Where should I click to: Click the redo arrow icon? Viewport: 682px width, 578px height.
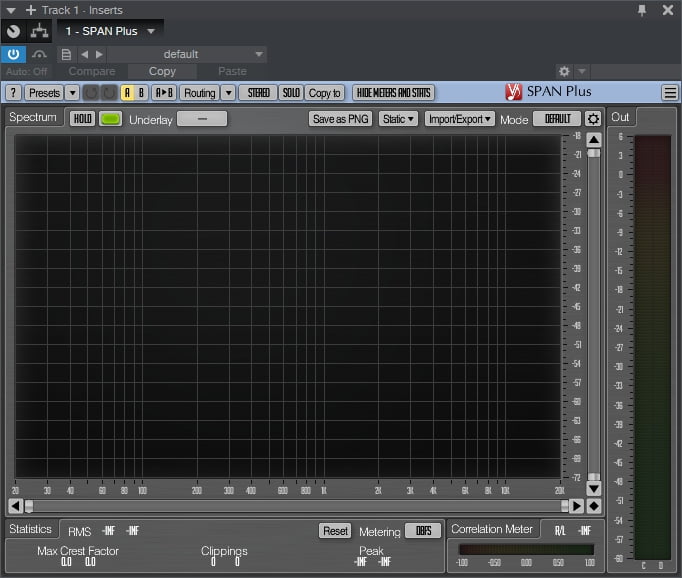click(109, 93)
